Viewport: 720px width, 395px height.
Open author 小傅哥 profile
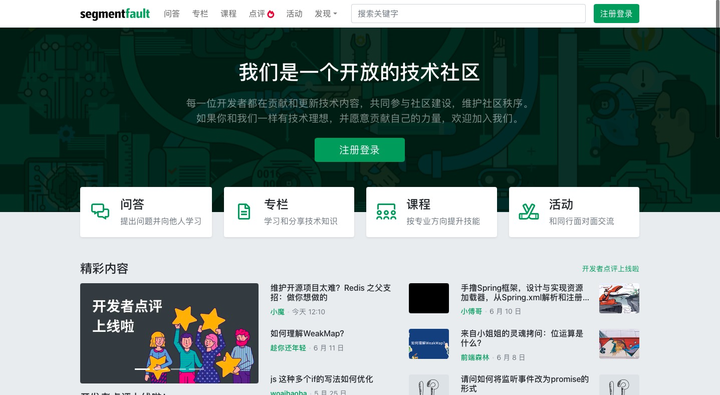click(x=471, y=311)
